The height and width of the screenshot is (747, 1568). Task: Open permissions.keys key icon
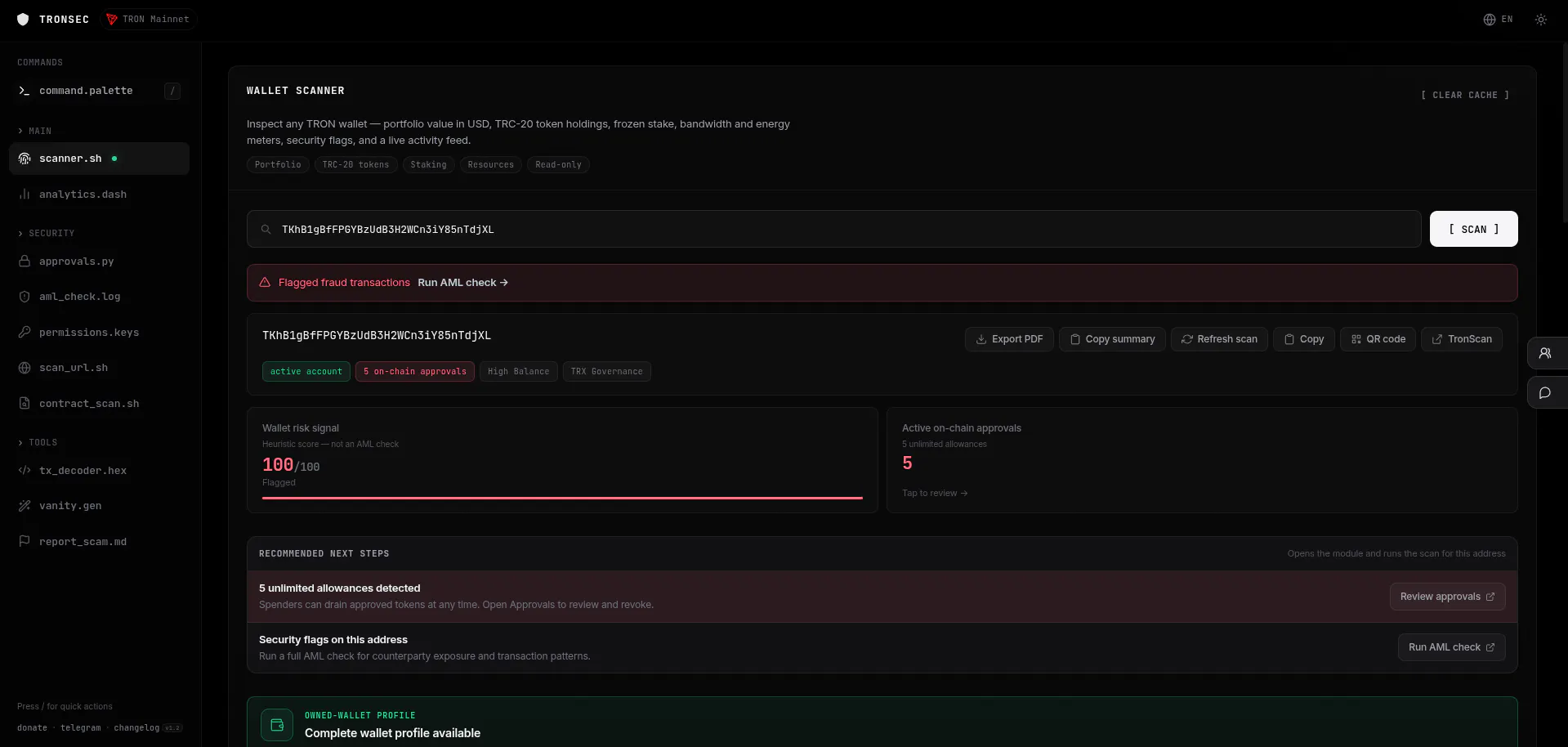(x=25, y=333)
